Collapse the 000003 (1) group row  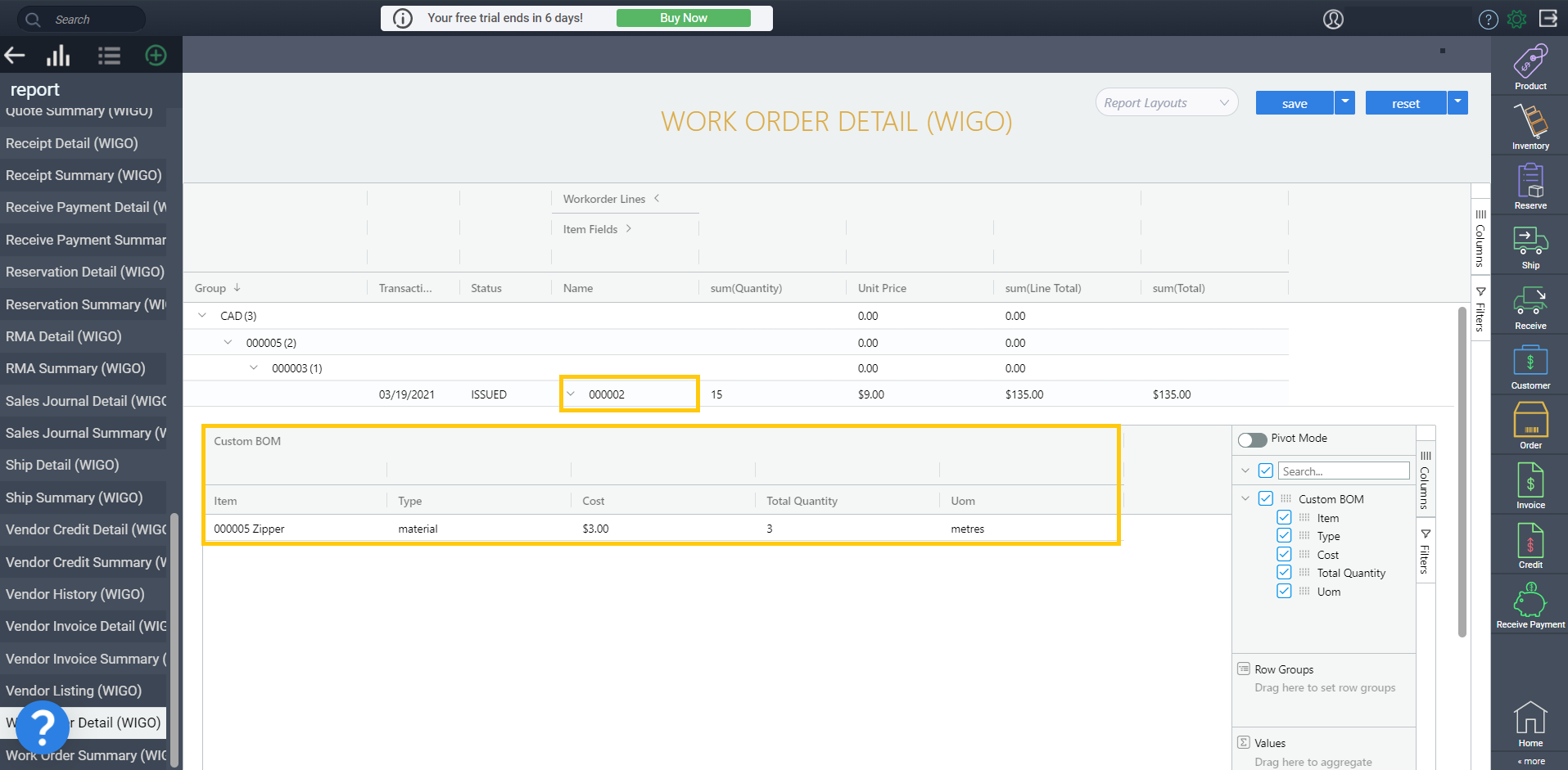(x=254, y=367)
